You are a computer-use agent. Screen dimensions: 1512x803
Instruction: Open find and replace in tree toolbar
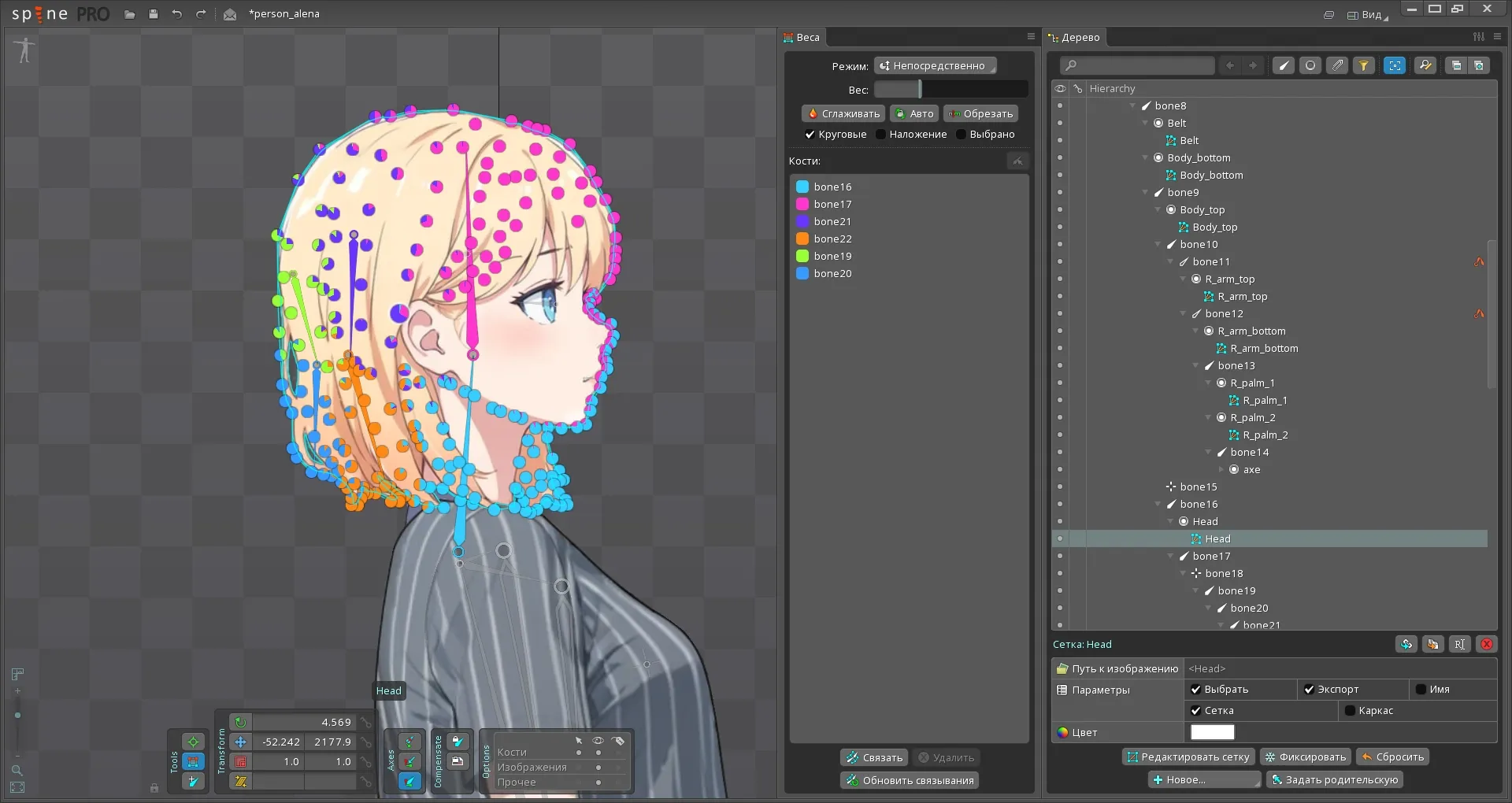1425,65
